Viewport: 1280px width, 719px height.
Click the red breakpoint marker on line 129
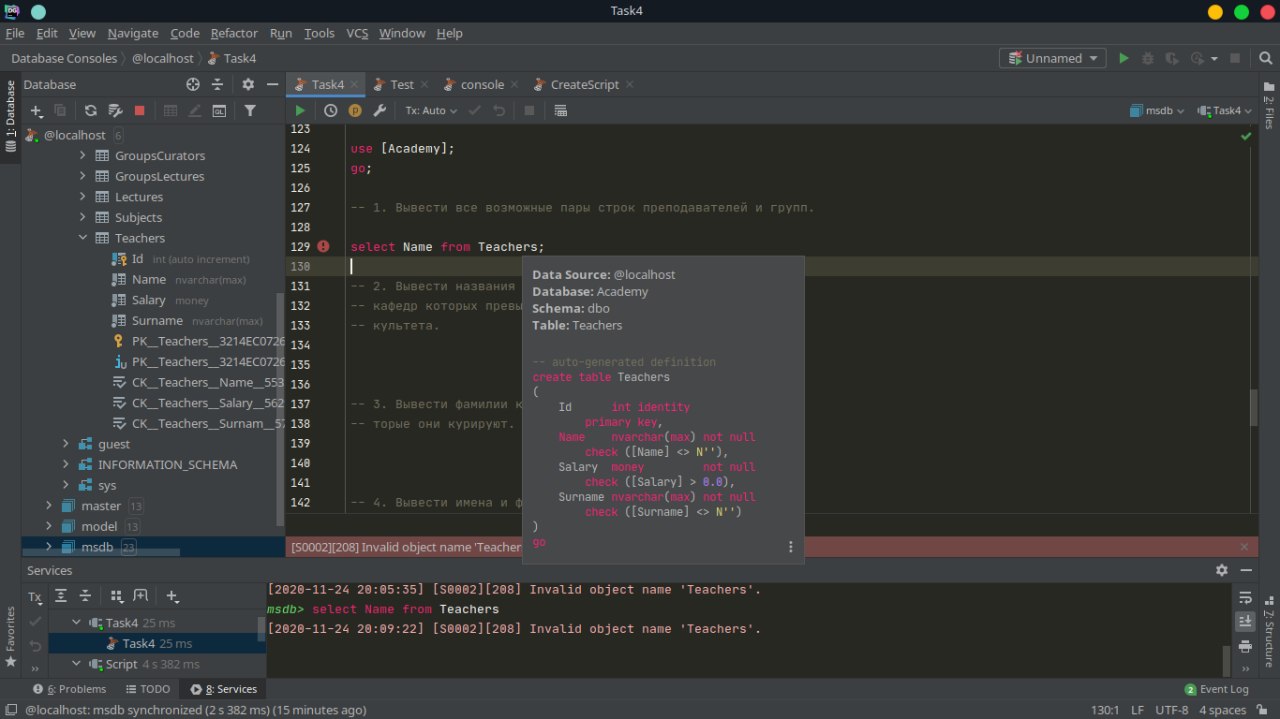point(323,247)
